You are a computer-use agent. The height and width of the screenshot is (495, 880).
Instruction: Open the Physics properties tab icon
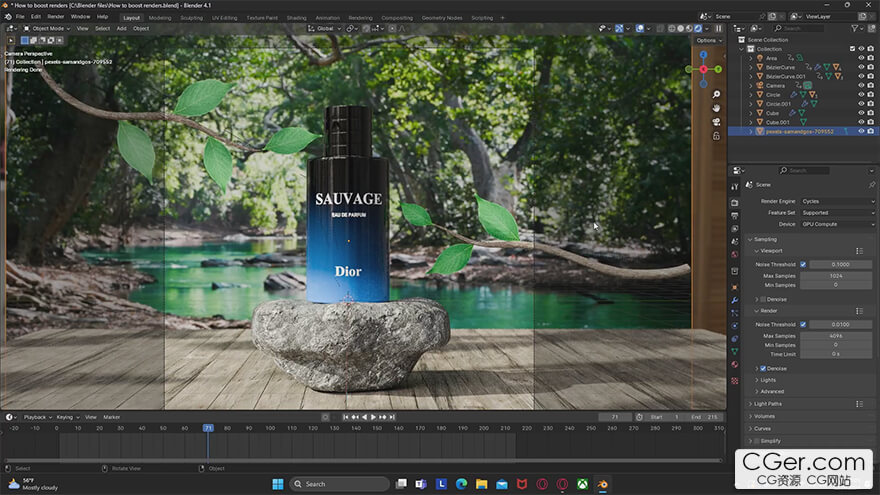pos(735,326)
